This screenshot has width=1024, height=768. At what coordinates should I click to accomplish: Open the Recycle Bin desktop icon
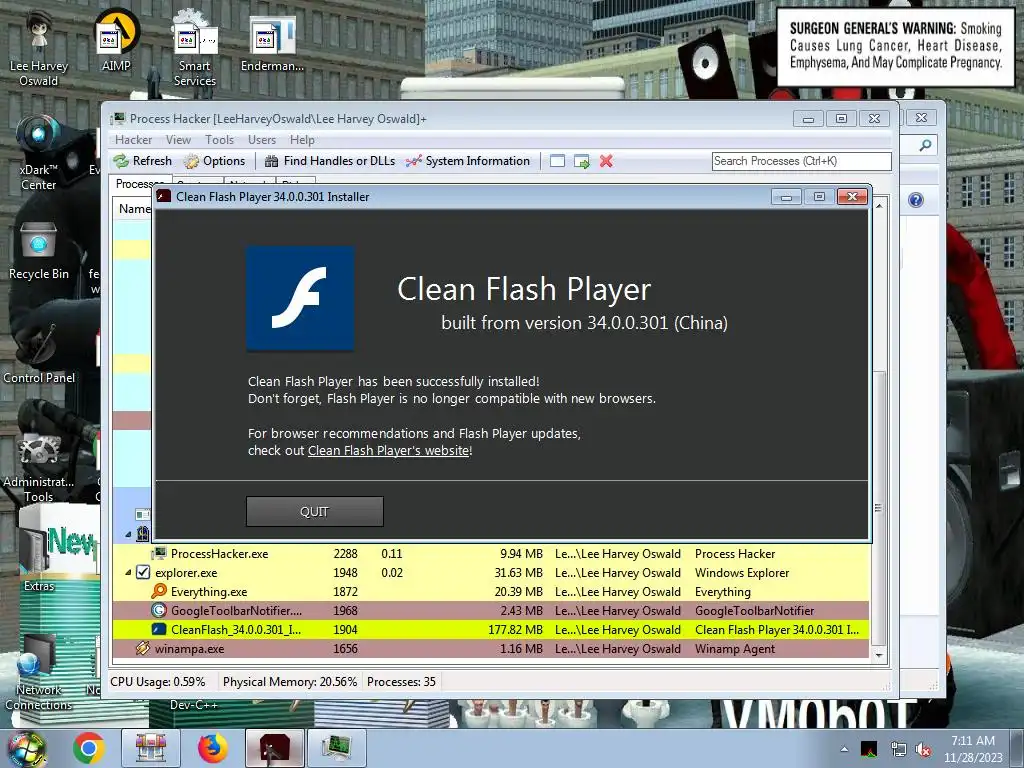coord(39,251)
